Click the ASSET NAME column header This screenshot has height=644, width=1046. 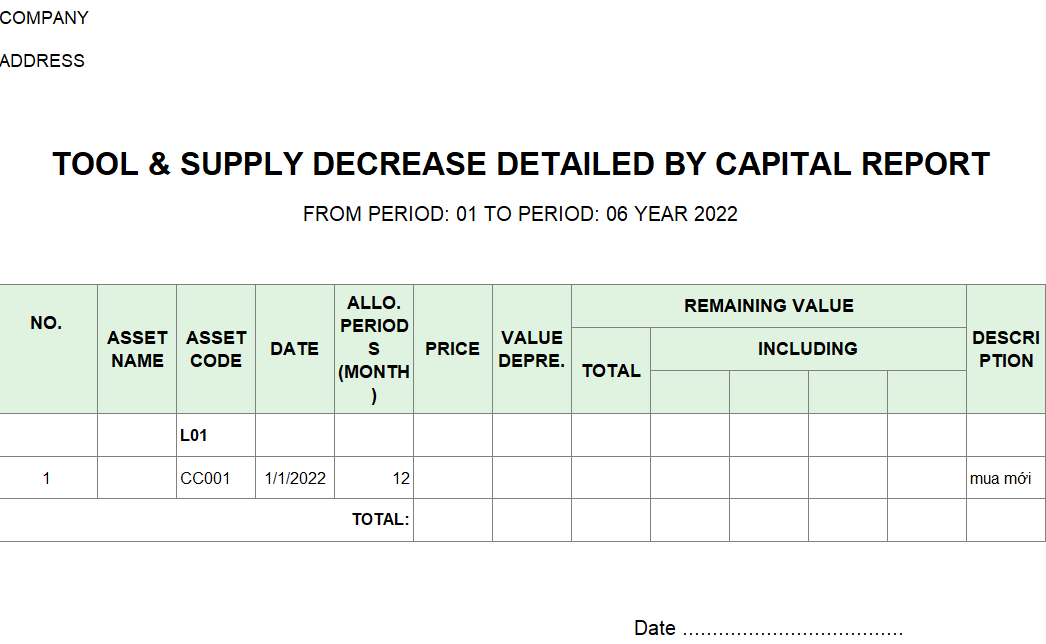(x=137, y=349)
